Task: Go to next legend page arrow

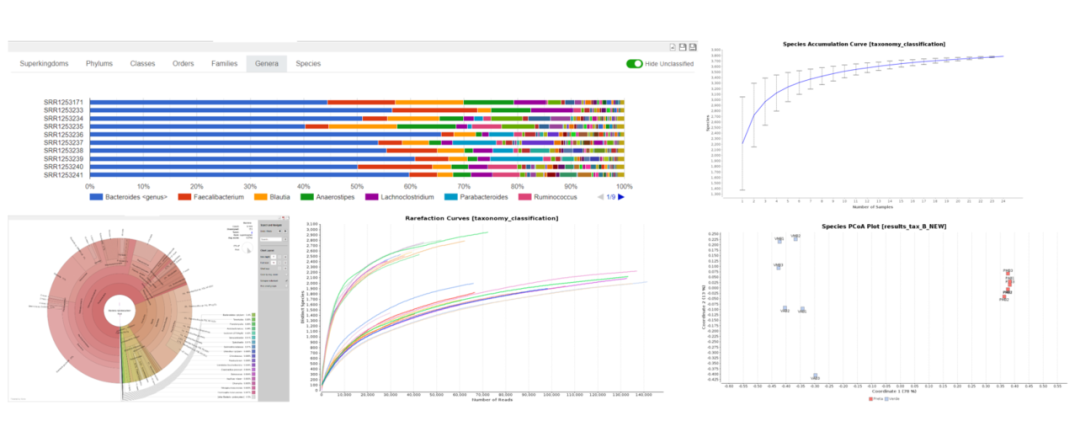Action: click(621, 197)
